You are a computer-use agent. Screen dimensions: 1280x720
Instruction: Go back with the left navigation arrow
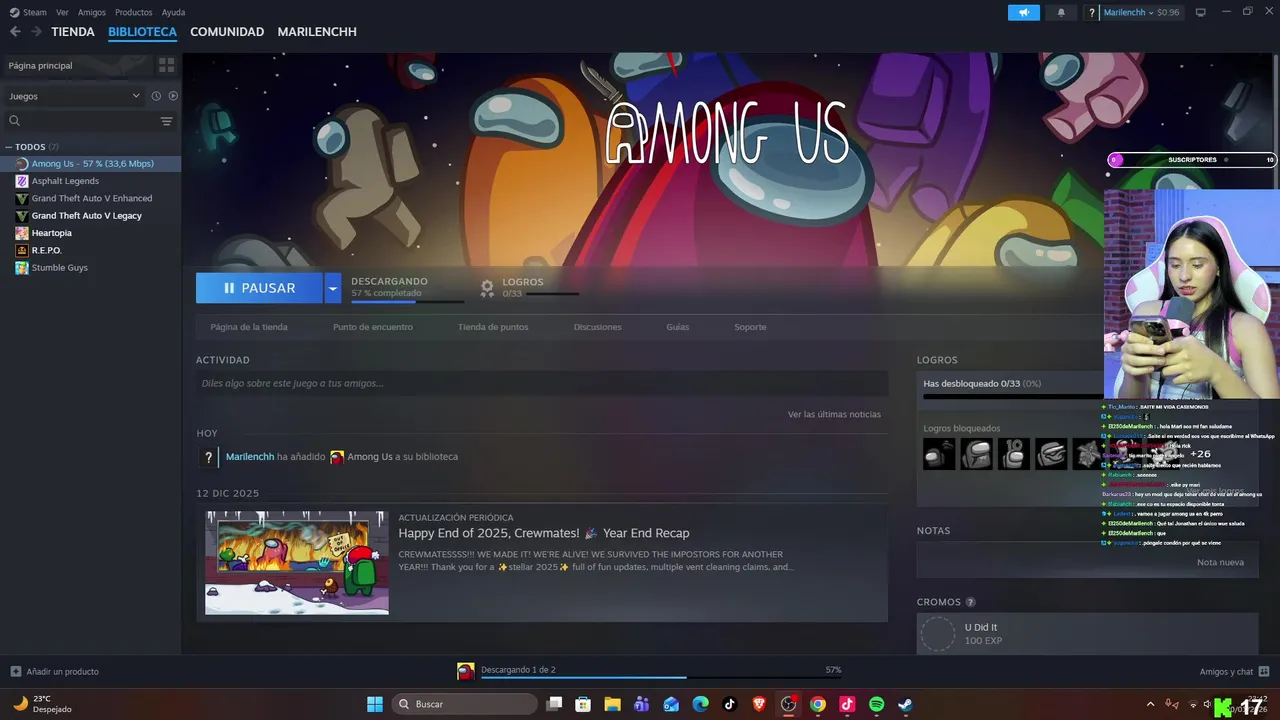(15, 32)
